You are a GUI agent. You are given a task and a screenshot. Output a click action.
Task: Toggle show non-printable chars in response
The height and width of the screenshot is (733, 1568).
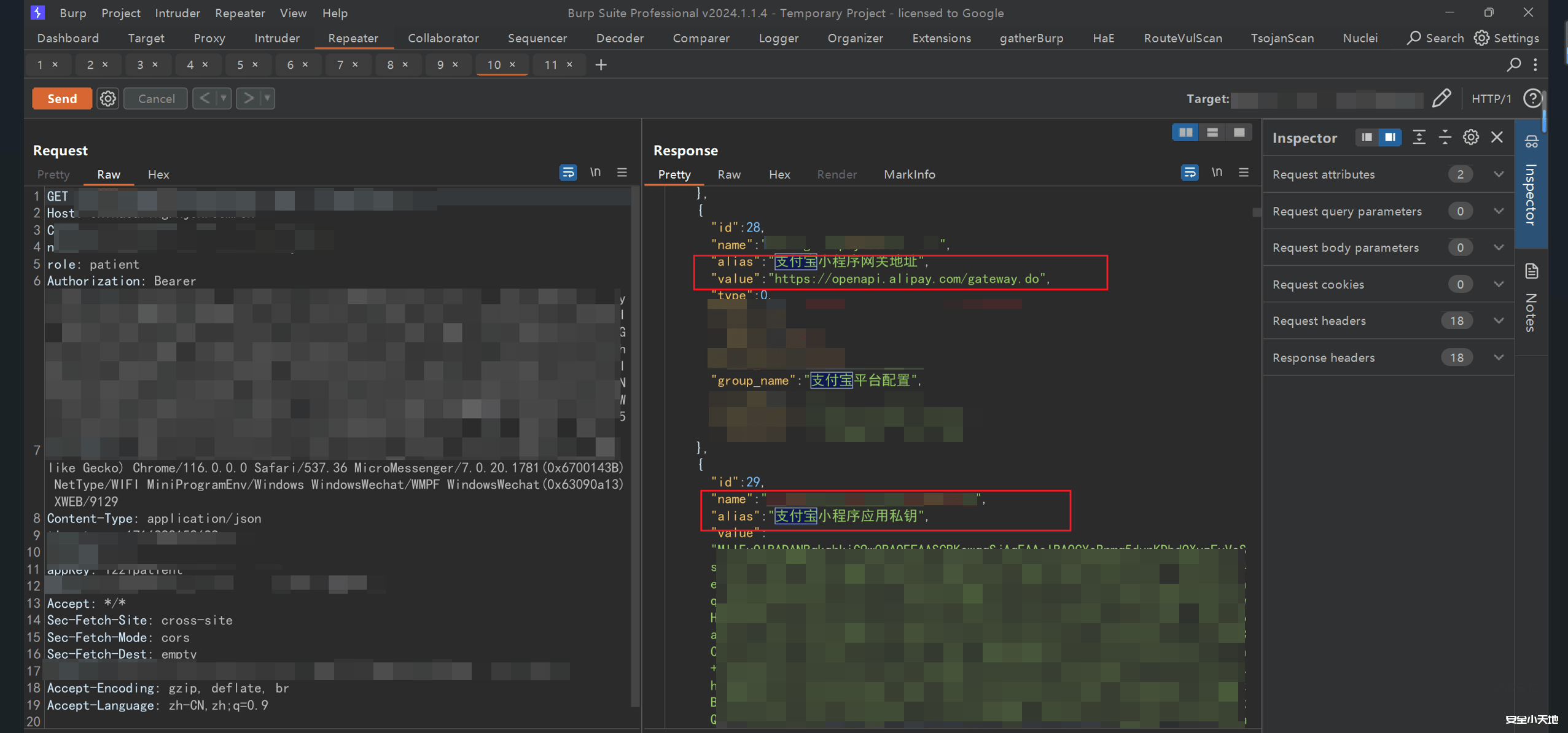pos(1217,173)
